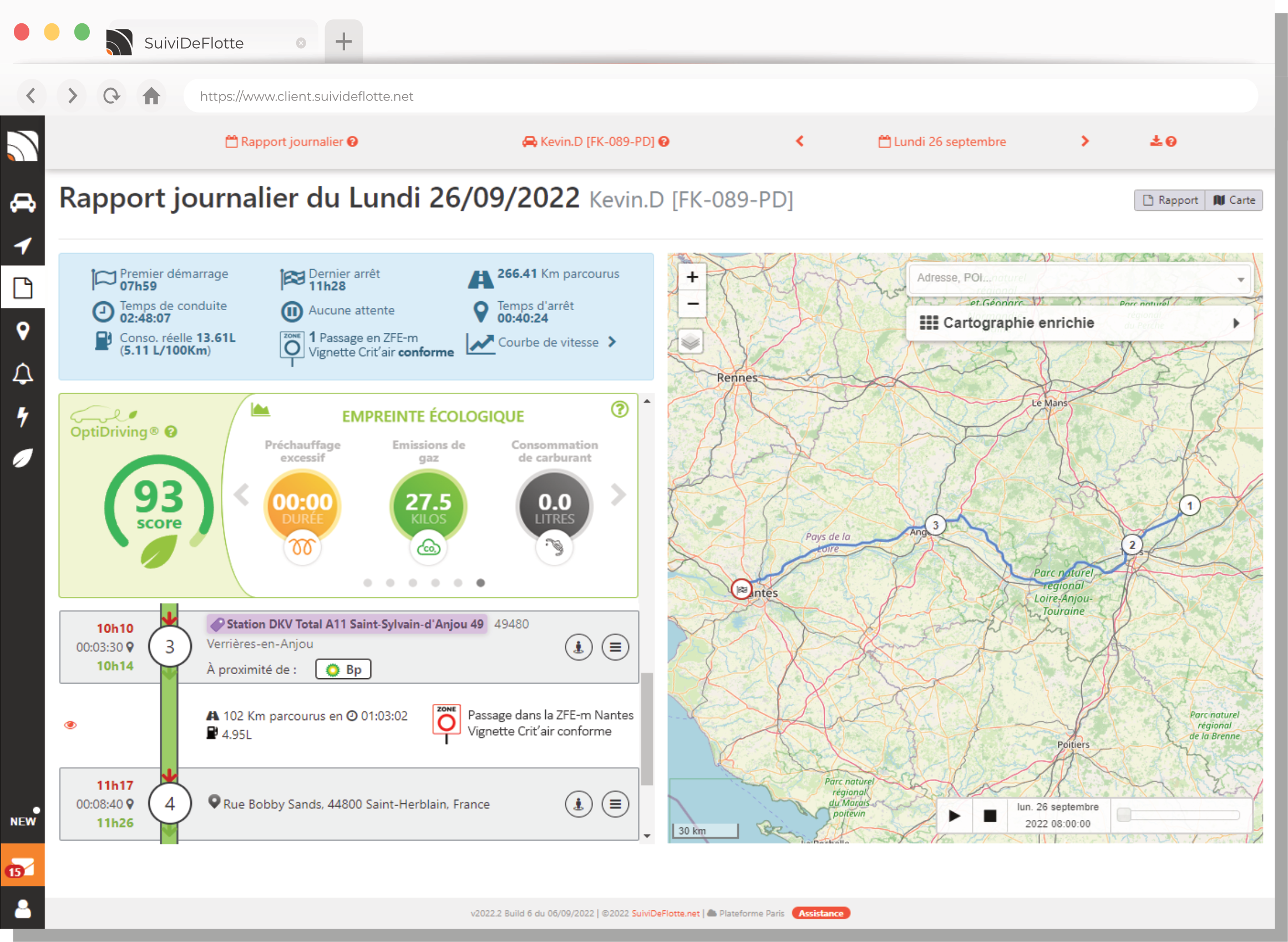This screenshot has height=942, width=1288.
Task: Click the info icon for stop 3
Action: coord(579,647)
